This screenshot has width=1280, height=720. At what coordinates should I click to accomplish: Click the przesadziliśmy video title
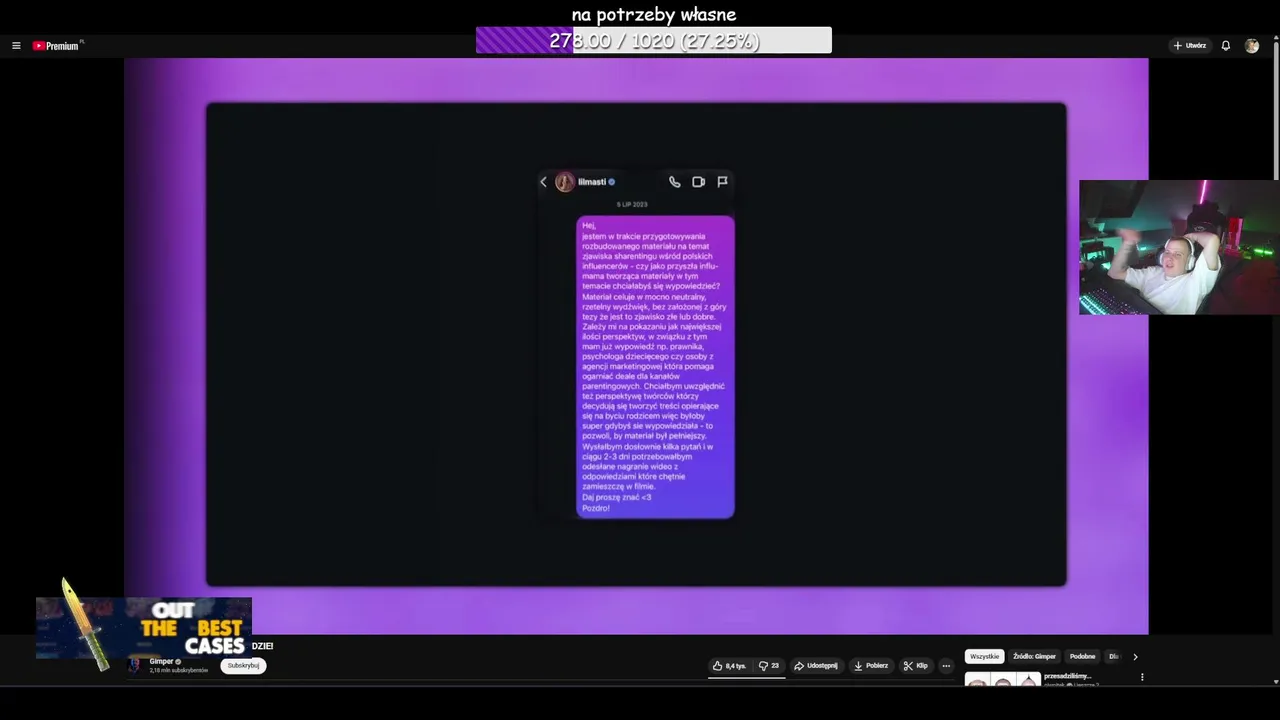[1067, 676]
